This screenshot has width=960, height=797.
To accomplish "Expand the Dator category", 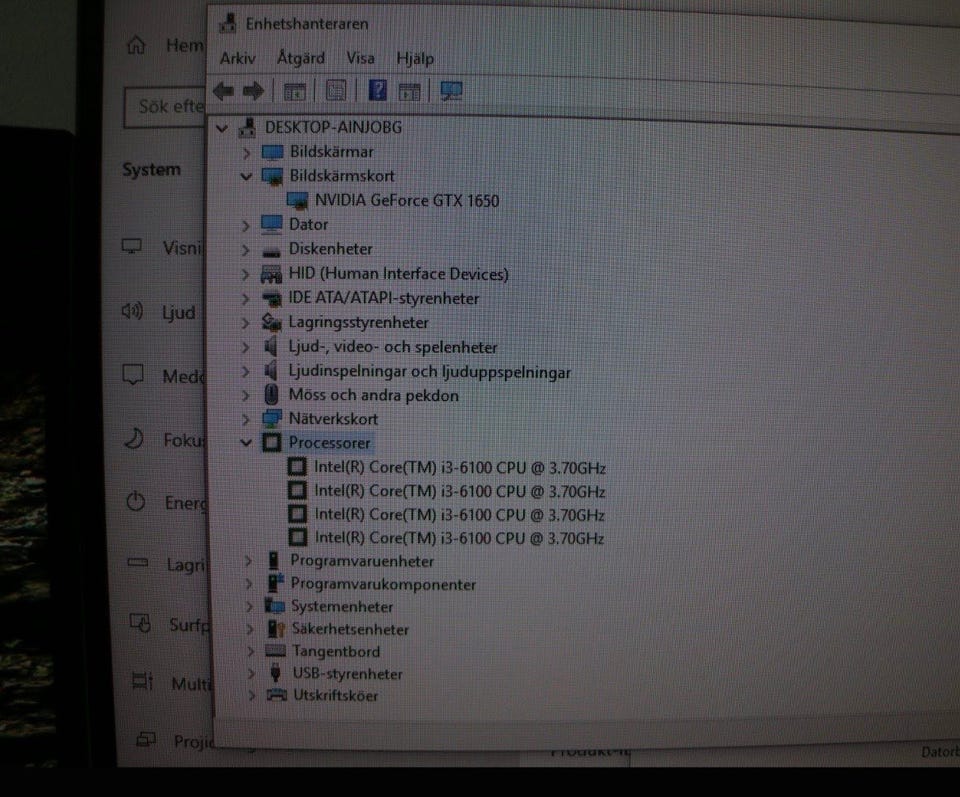I will (246, 226).
